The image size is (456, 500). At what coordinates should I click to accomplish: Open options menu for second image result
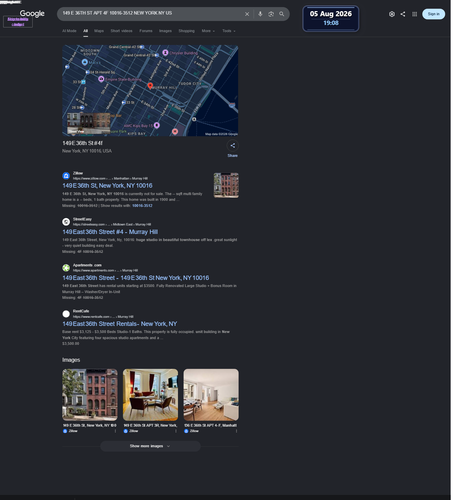[x=176, y=431]
